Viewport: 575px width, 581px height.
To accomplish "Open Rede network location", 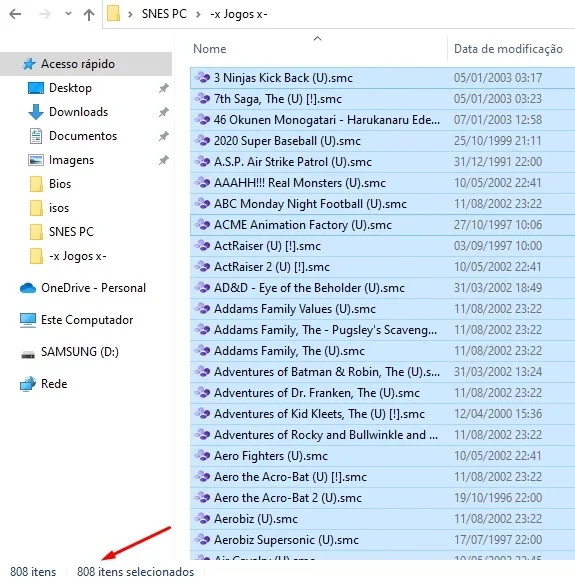I will [x=54, y=384].
